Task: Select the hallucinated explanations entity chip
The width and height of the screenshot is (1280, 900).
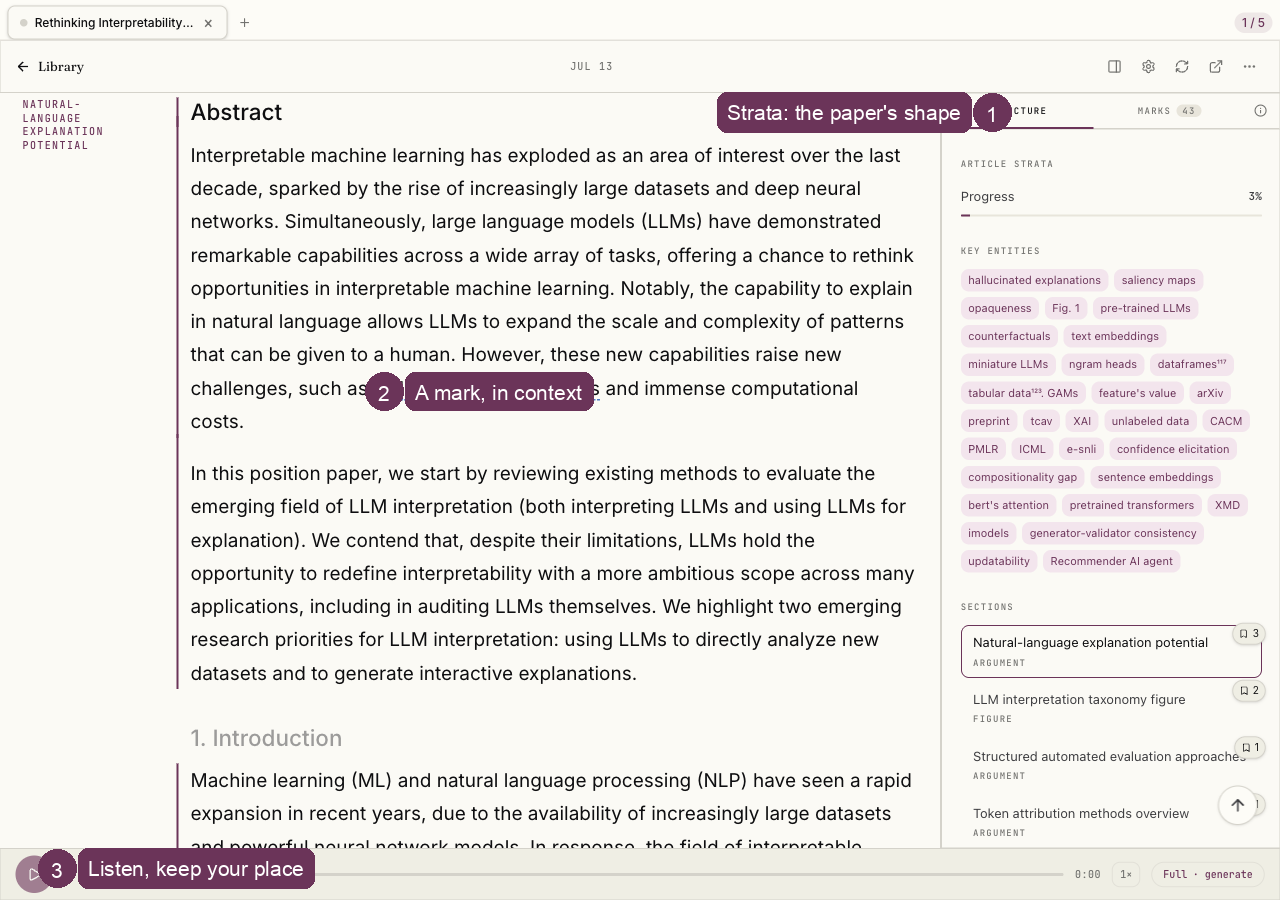Action: click(1034, 280)
